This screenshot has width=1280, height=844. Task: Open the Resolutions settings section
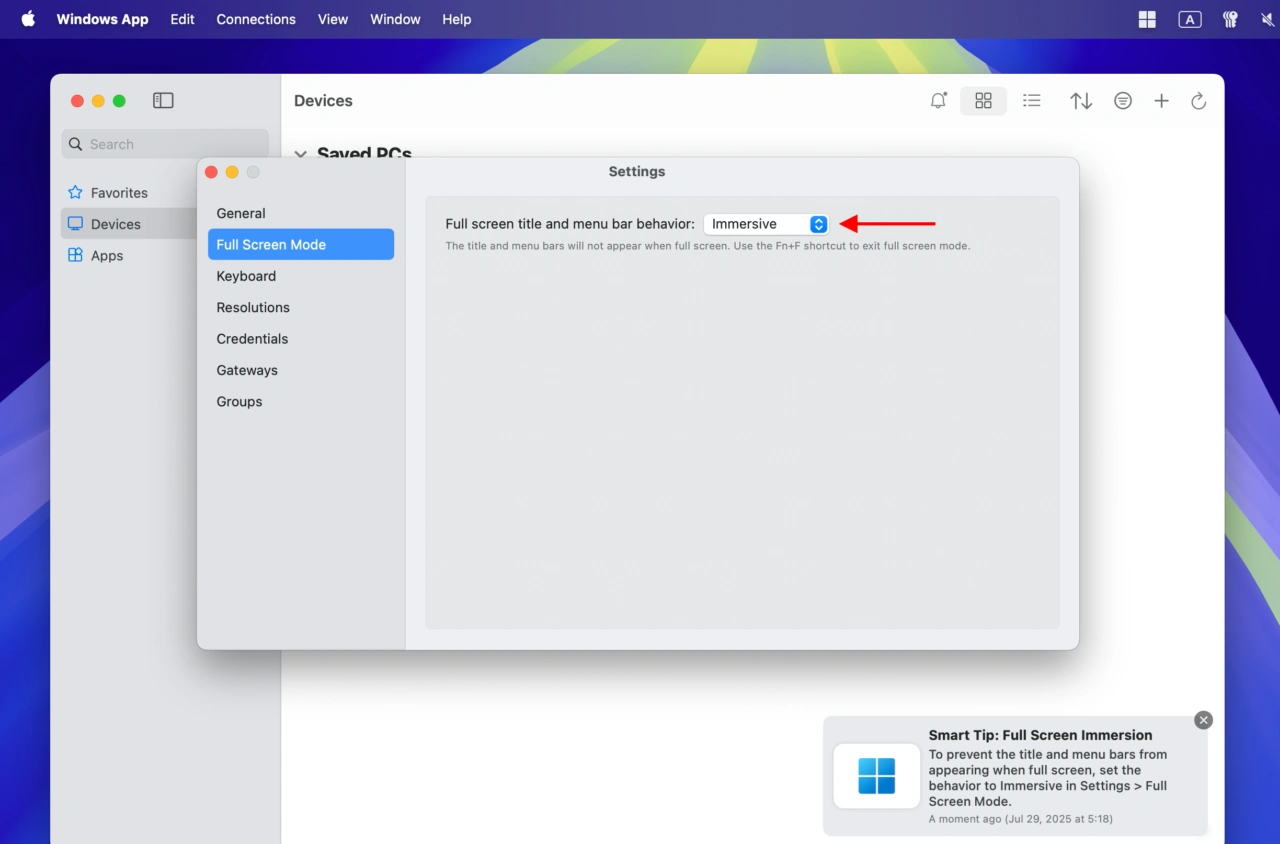[x=253, y=308]
